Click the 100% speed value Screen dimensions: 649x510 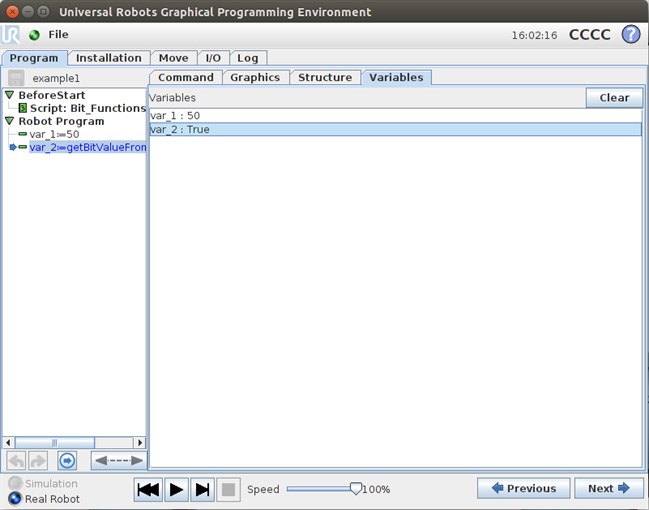click(376, 489)
